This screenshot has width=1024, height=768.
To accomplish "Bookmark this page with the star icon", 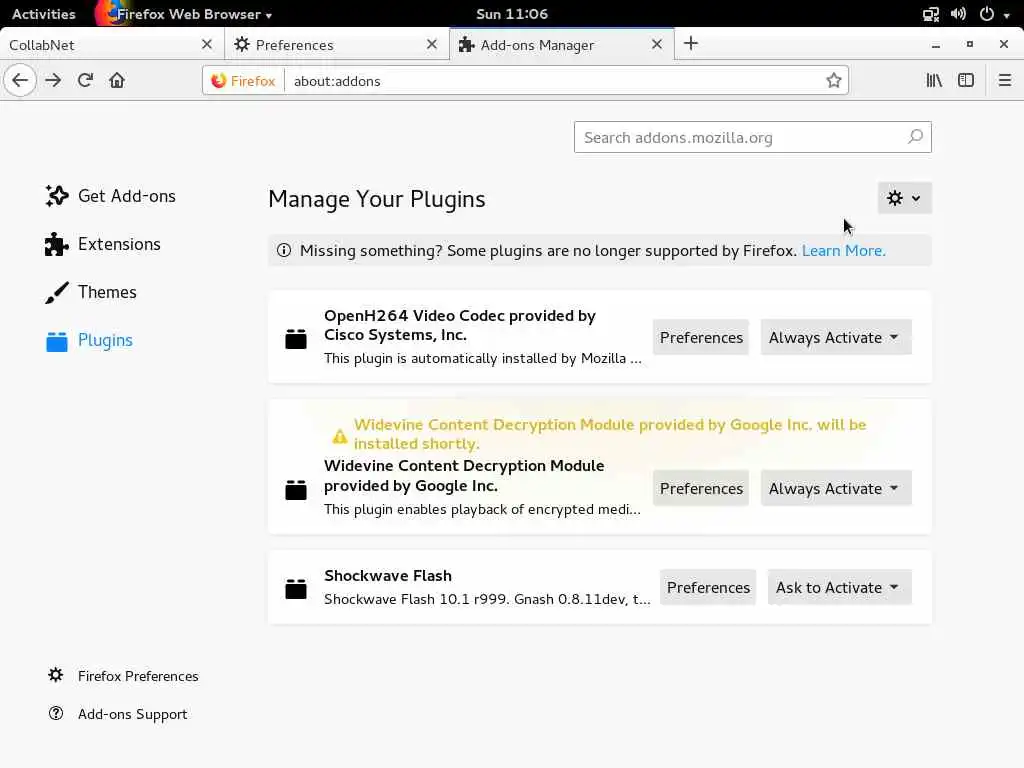I will [x=834, y=81].
